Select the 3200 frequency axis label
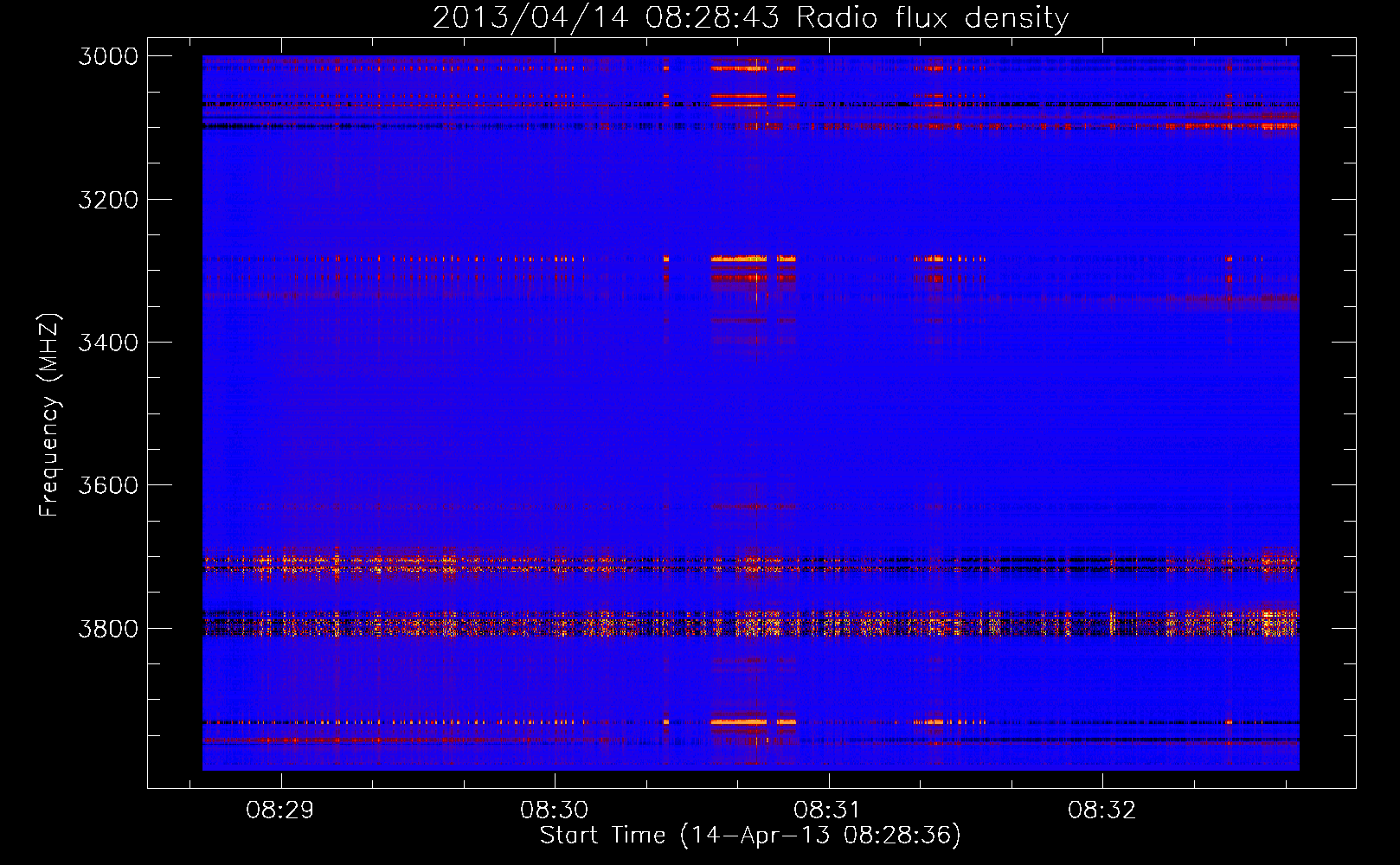The height and width of the screenshot is (865, 1400). pyautogui.click(x=108, y=200)
